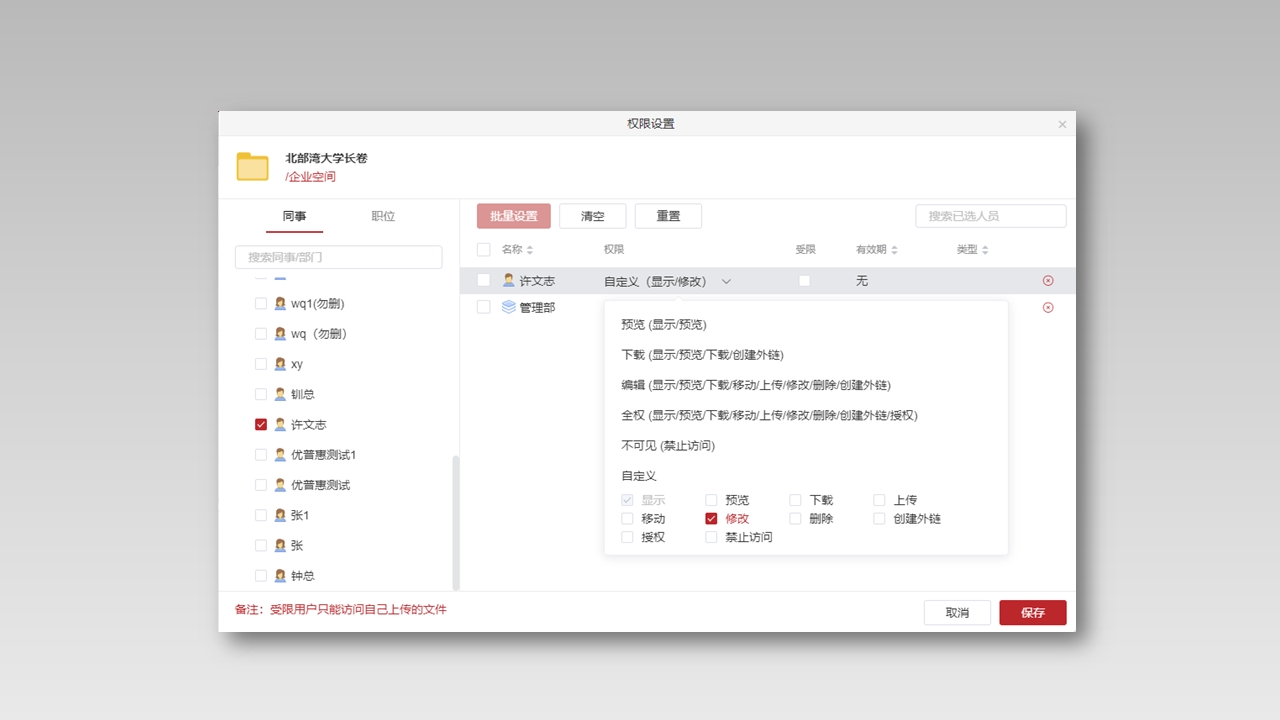This screenshot has height=720, width=1280.
Task: Uncheck 许文志 in the colleague list
Action: pyautogui.click(x=261, y=424)
